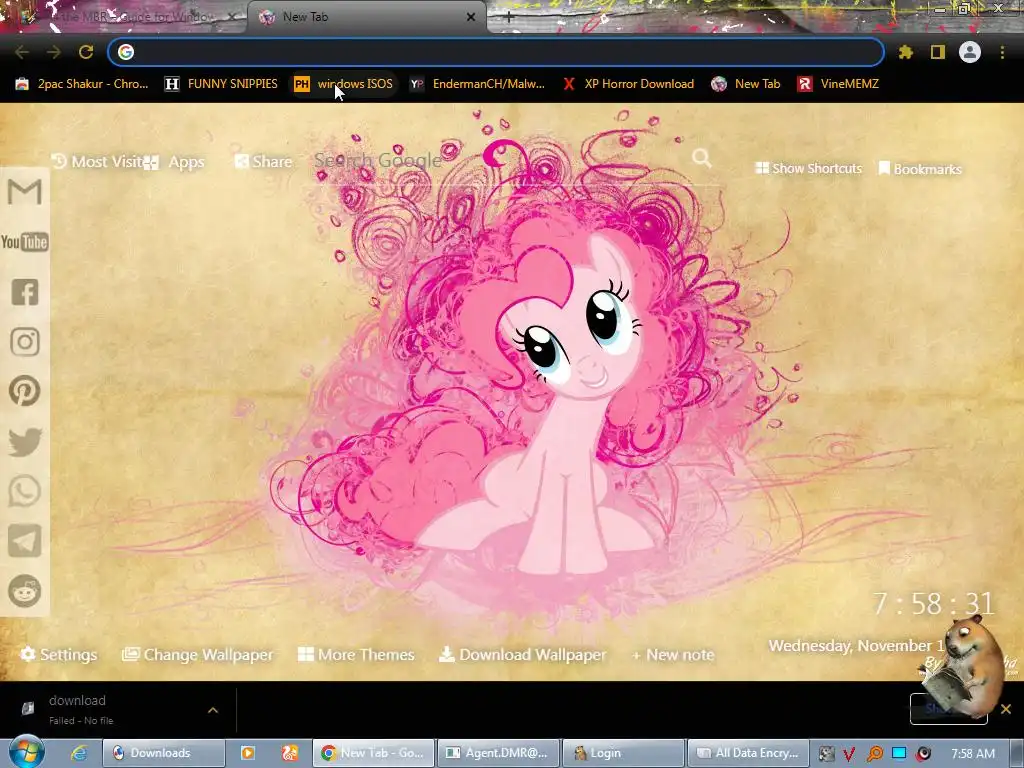Open the XP Horror Download bookmark
The height and width of the screenshot is (768, 1024).
pos(628,84)
